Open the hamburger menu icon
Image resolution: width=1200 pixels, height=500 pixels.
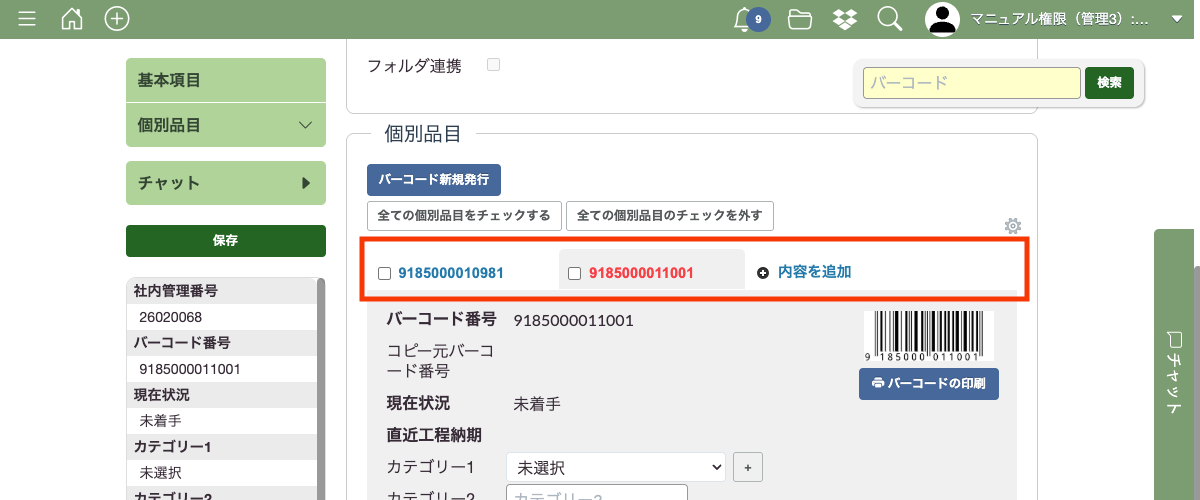pos(27,19)
